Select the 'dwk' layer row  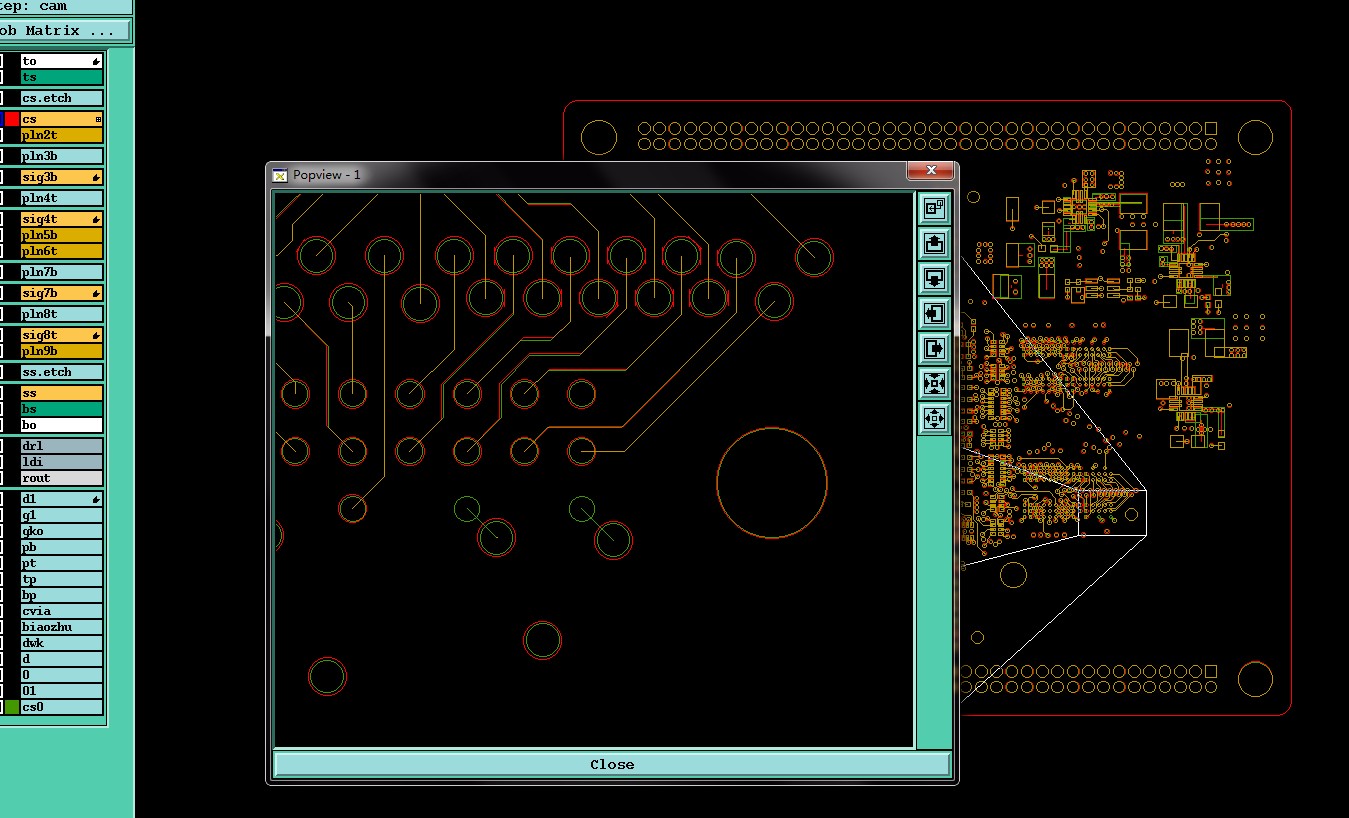[x=62, y=643]
